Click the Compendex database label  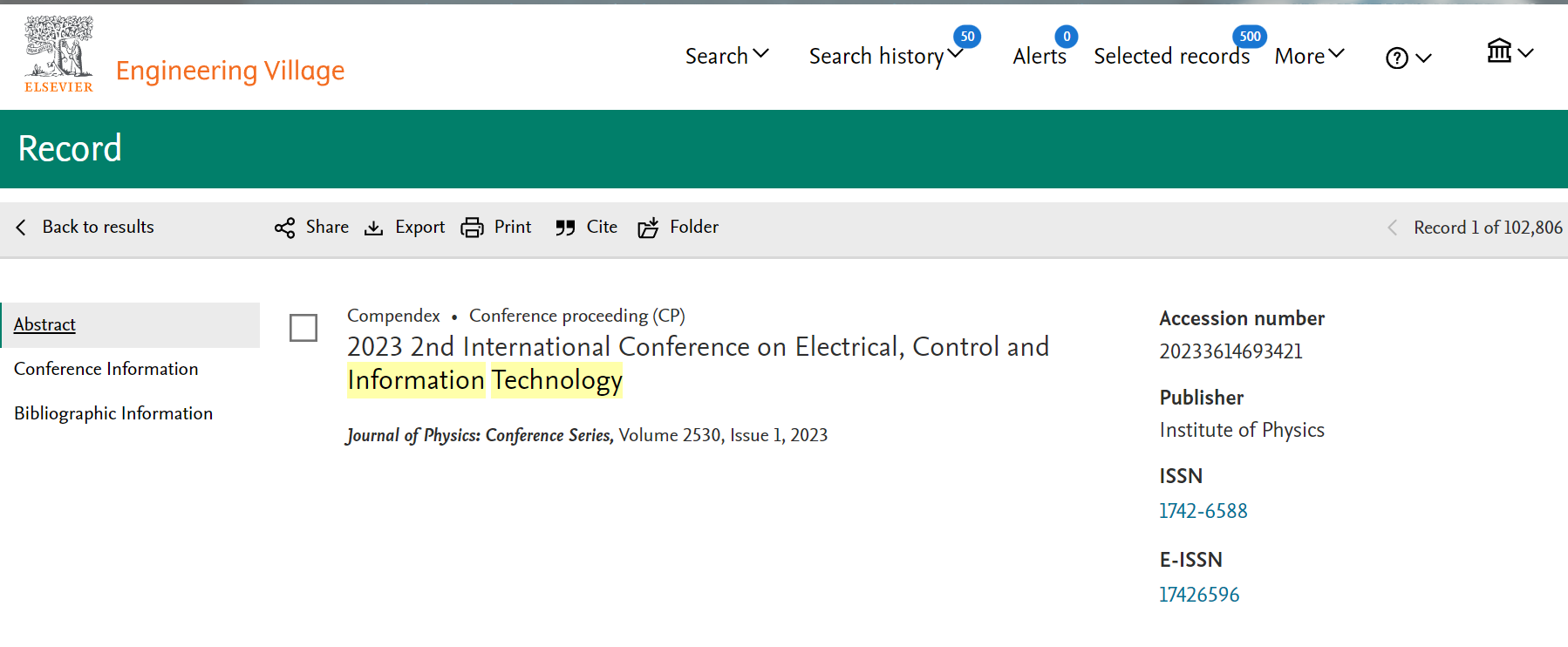tap(393, 316)
